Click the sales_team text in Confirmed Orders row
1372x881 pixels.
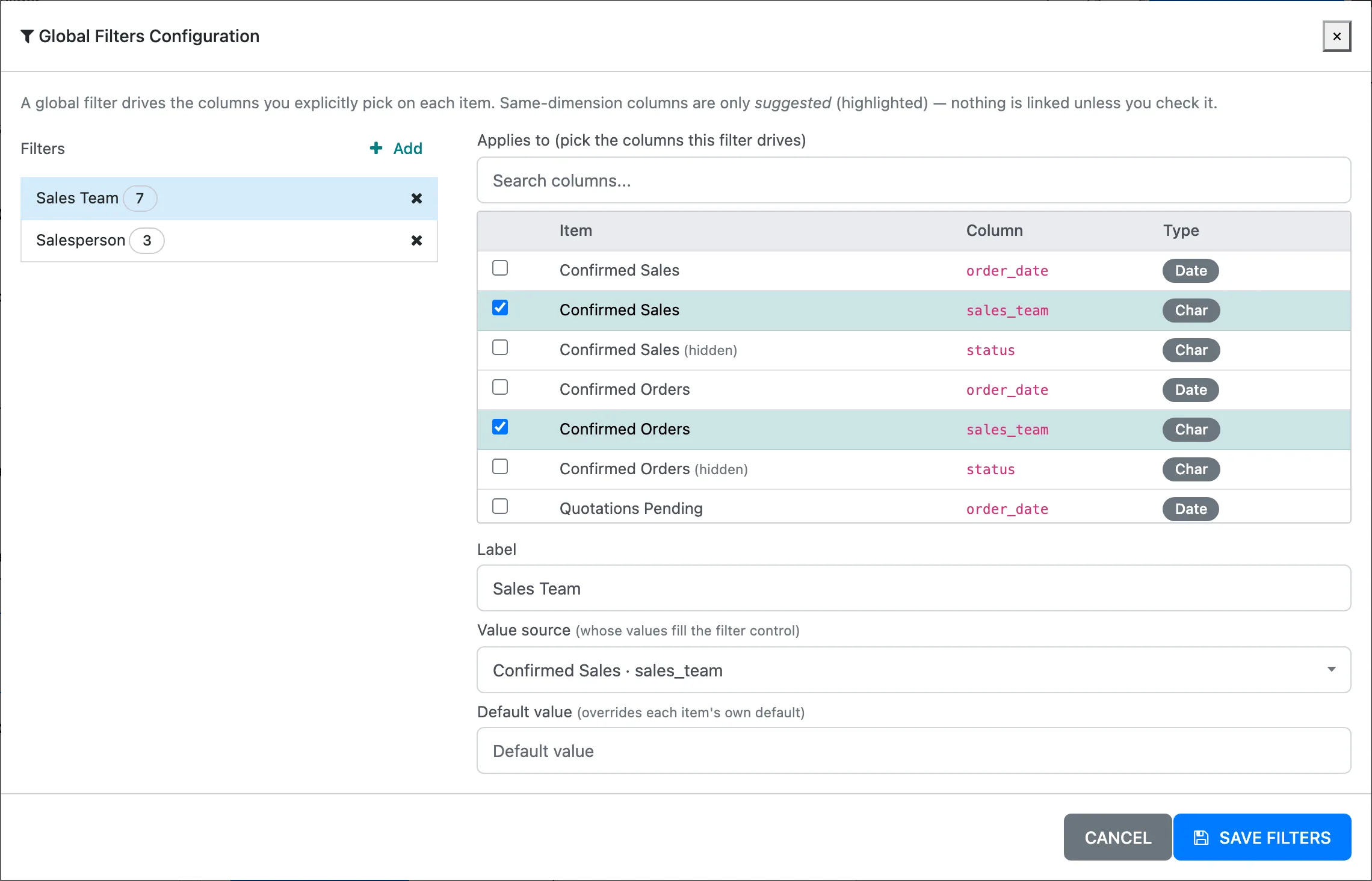(1007, 430)
